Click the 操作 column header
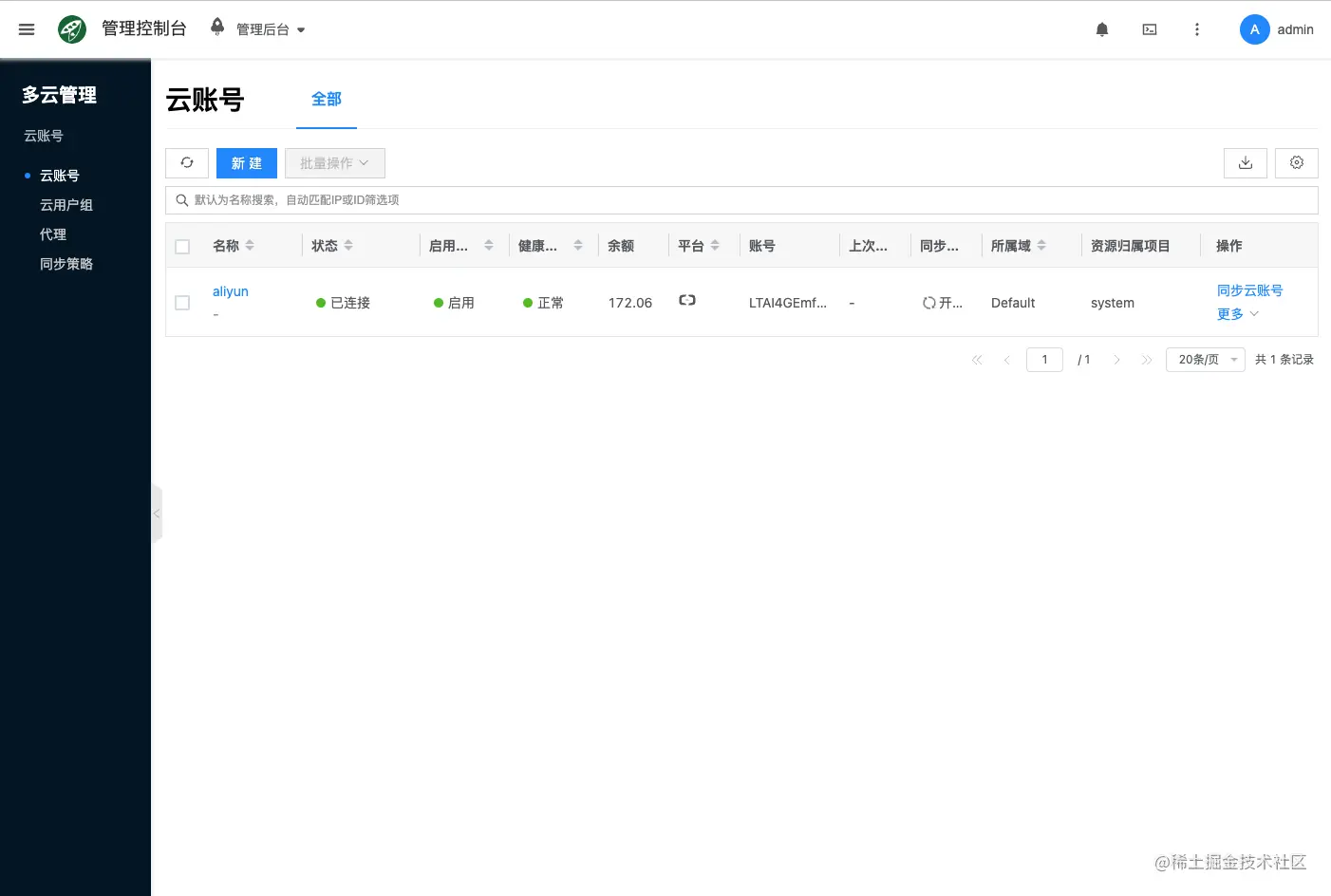Screen dimensions: 1331x896 coord(1229,246)
